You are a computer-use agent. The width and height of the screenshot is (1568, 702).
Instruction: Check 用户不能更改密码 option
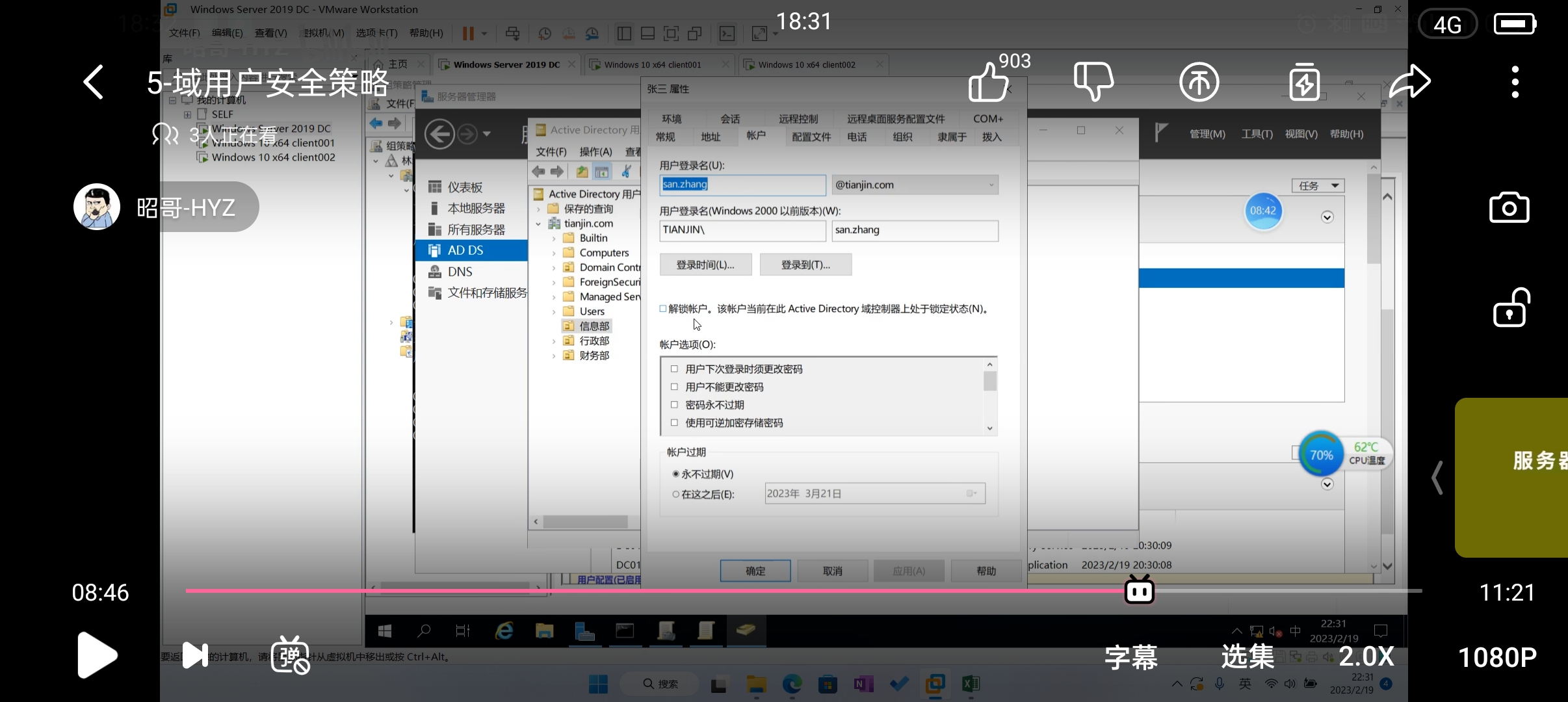(x=674, y=387)
